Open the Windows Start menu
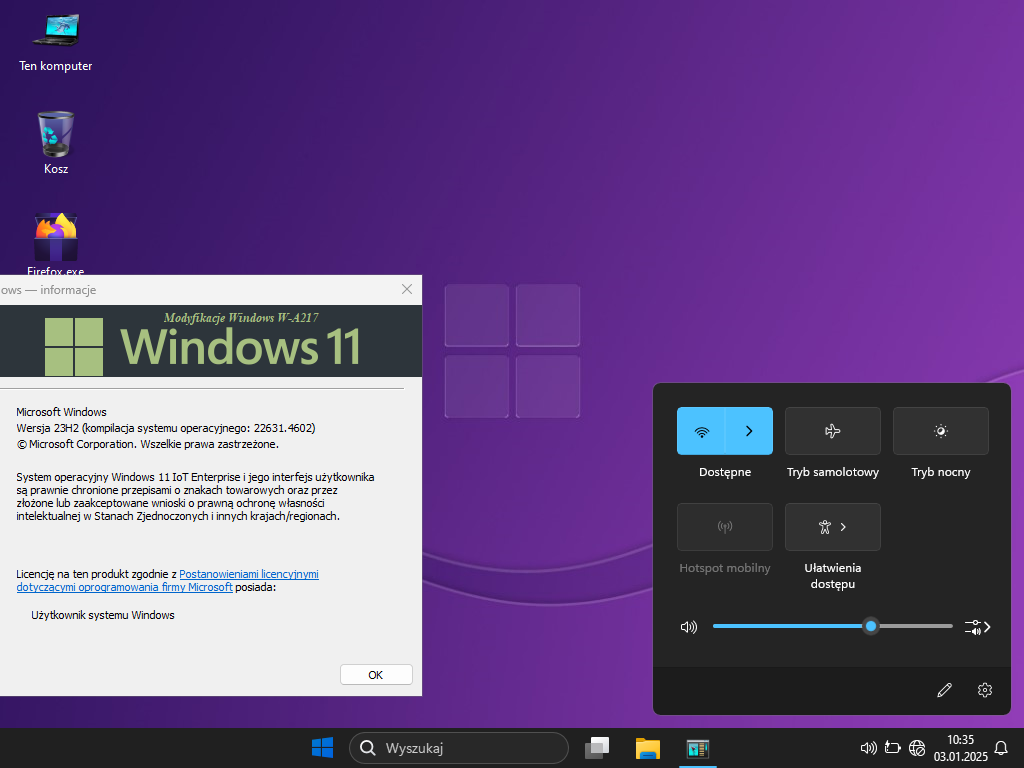The height and width of the screenshot is (768, 1024). coord(322,747)
